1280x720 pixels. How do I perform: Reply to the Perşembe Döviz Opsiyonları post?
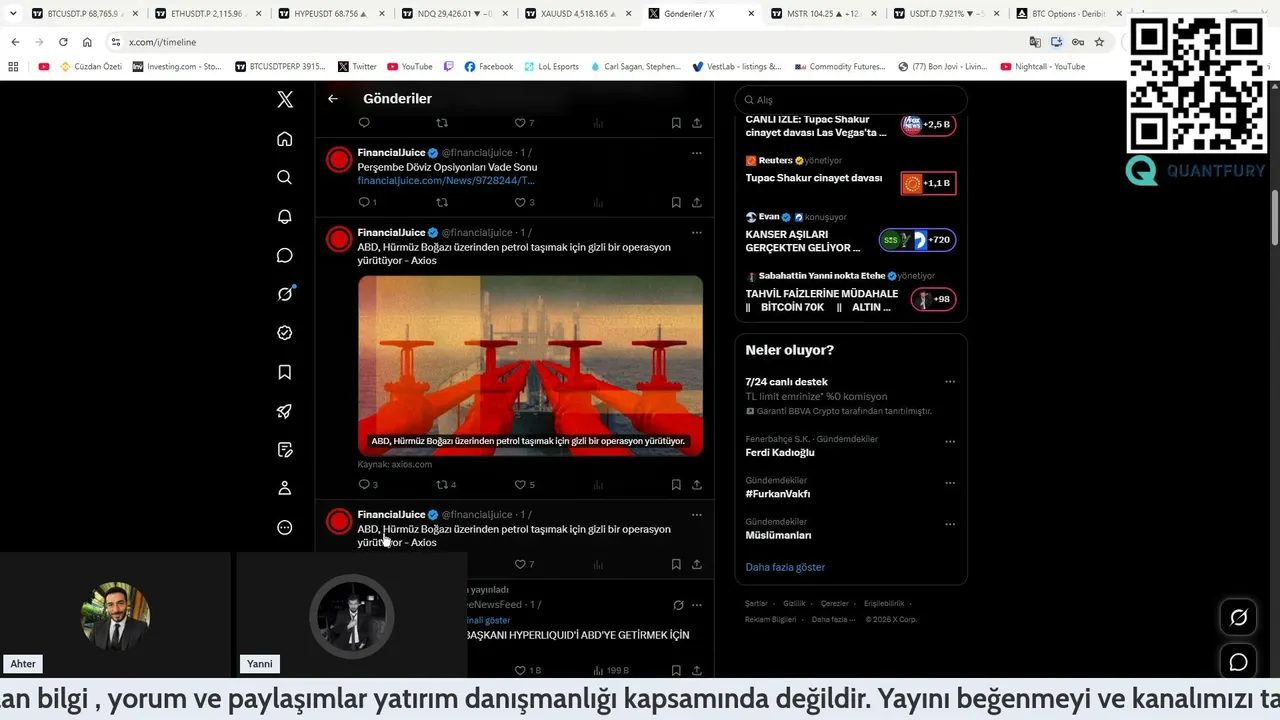coord(364,202)
